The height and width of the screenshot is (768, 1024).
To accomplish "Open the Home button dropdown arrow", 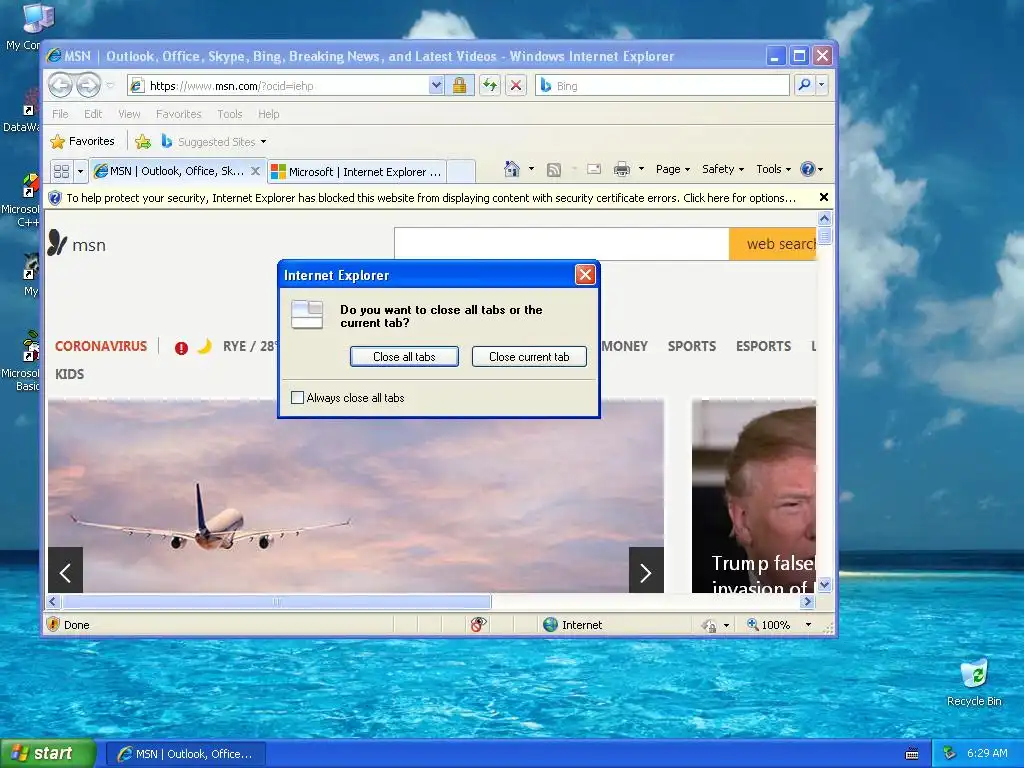I will click(531, 169).
